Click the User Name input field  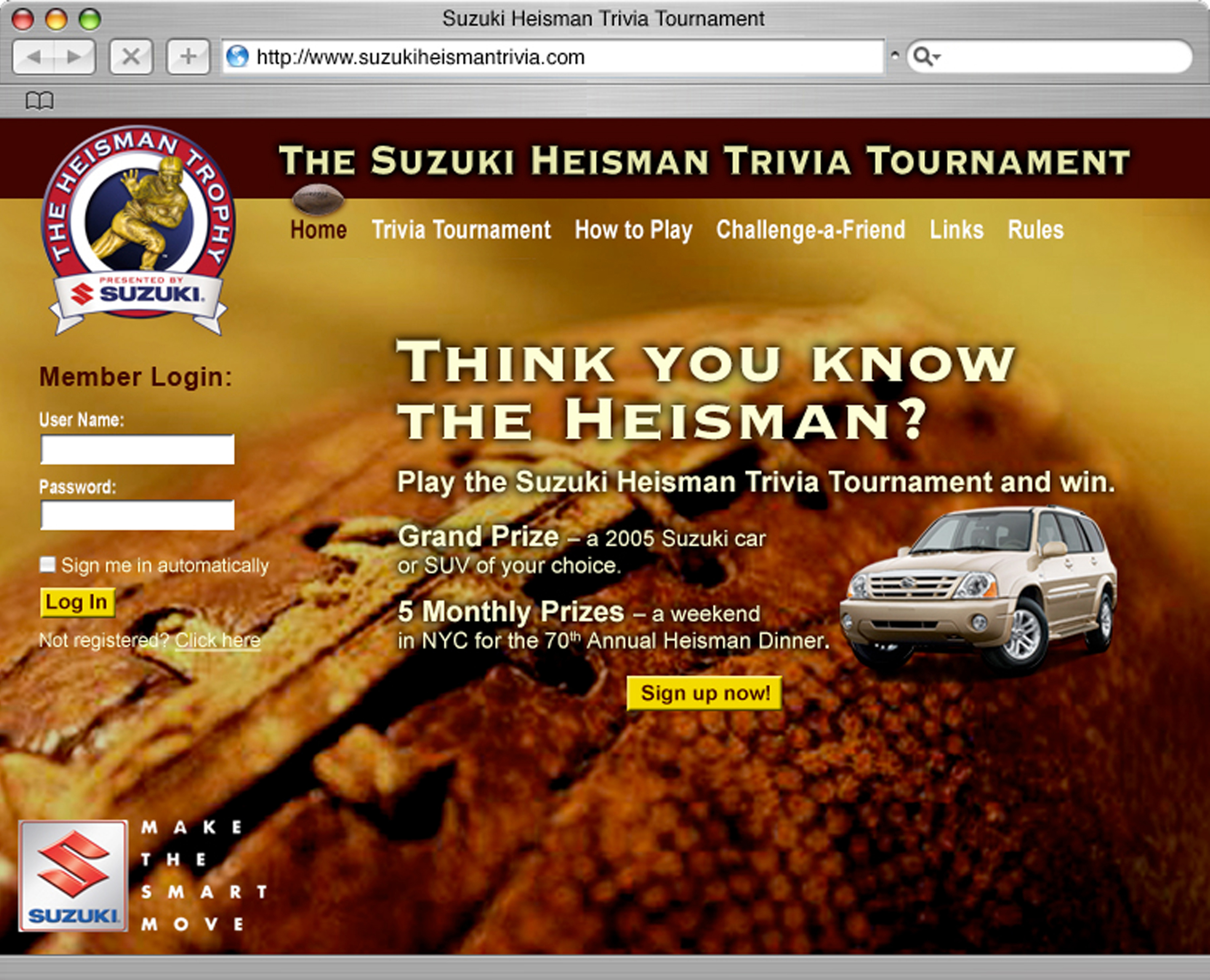pyautogui.click(x=137, y=449)
